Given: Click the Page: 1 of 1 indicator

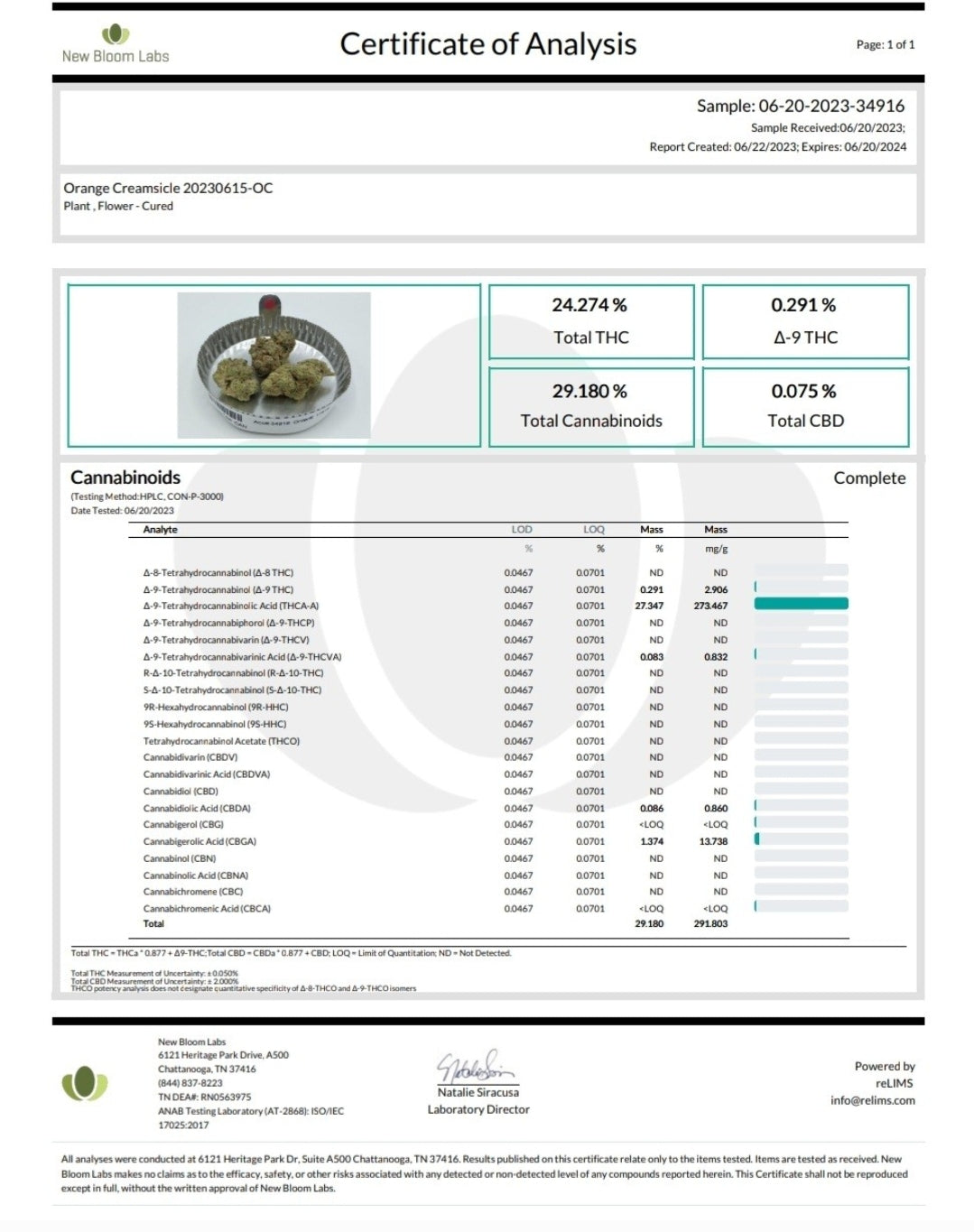Looking at the screenshot, I should 885,44.
